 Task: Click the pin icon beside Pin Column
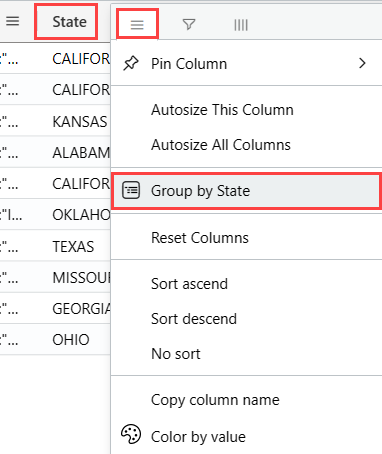click(x=131, y=63)
